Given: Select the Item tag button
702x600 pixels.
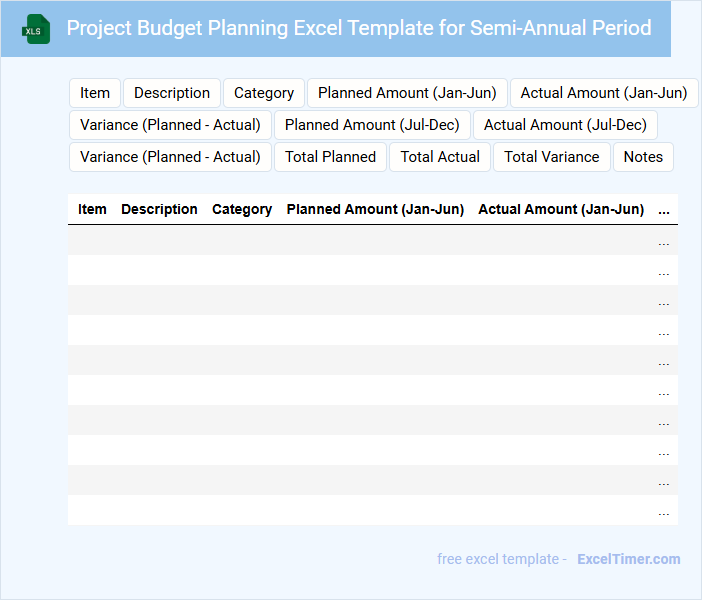Looking at the screenshot, I should click(95, 93).
